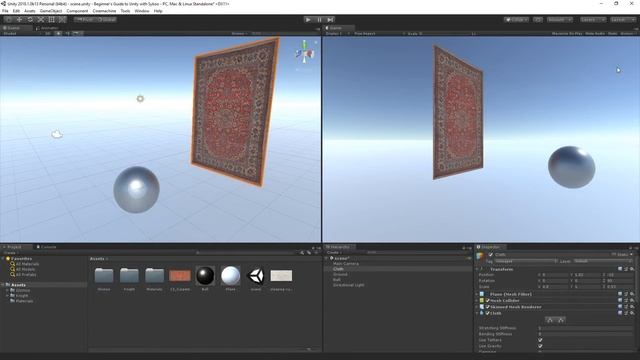Select Main Camera in Hierarchy
640x360 pixels.
[346, 264]
